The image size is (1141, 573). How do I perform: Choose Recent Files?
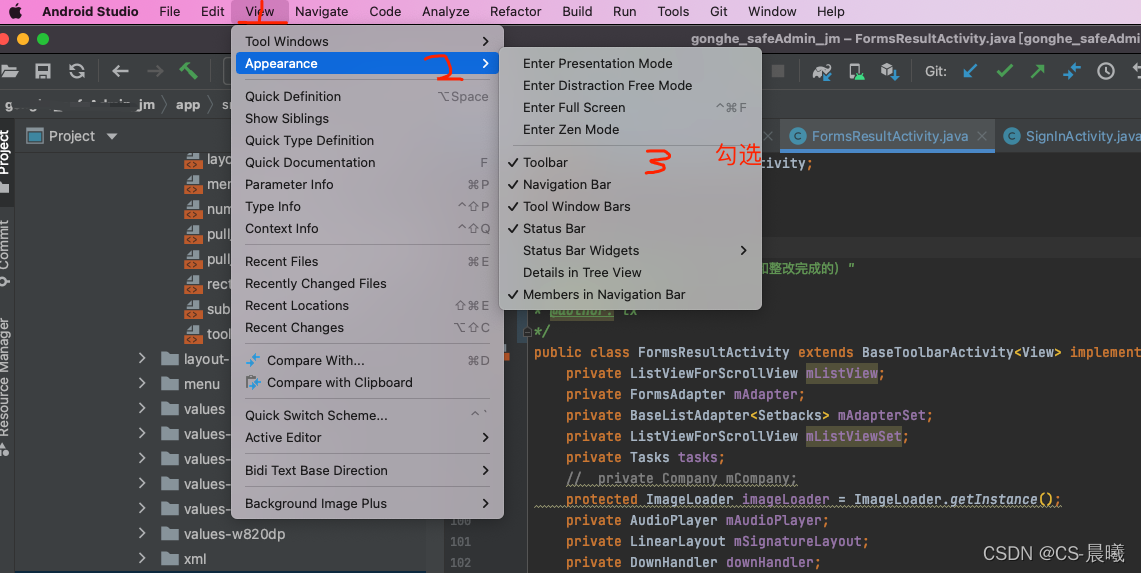pos(367,261)
